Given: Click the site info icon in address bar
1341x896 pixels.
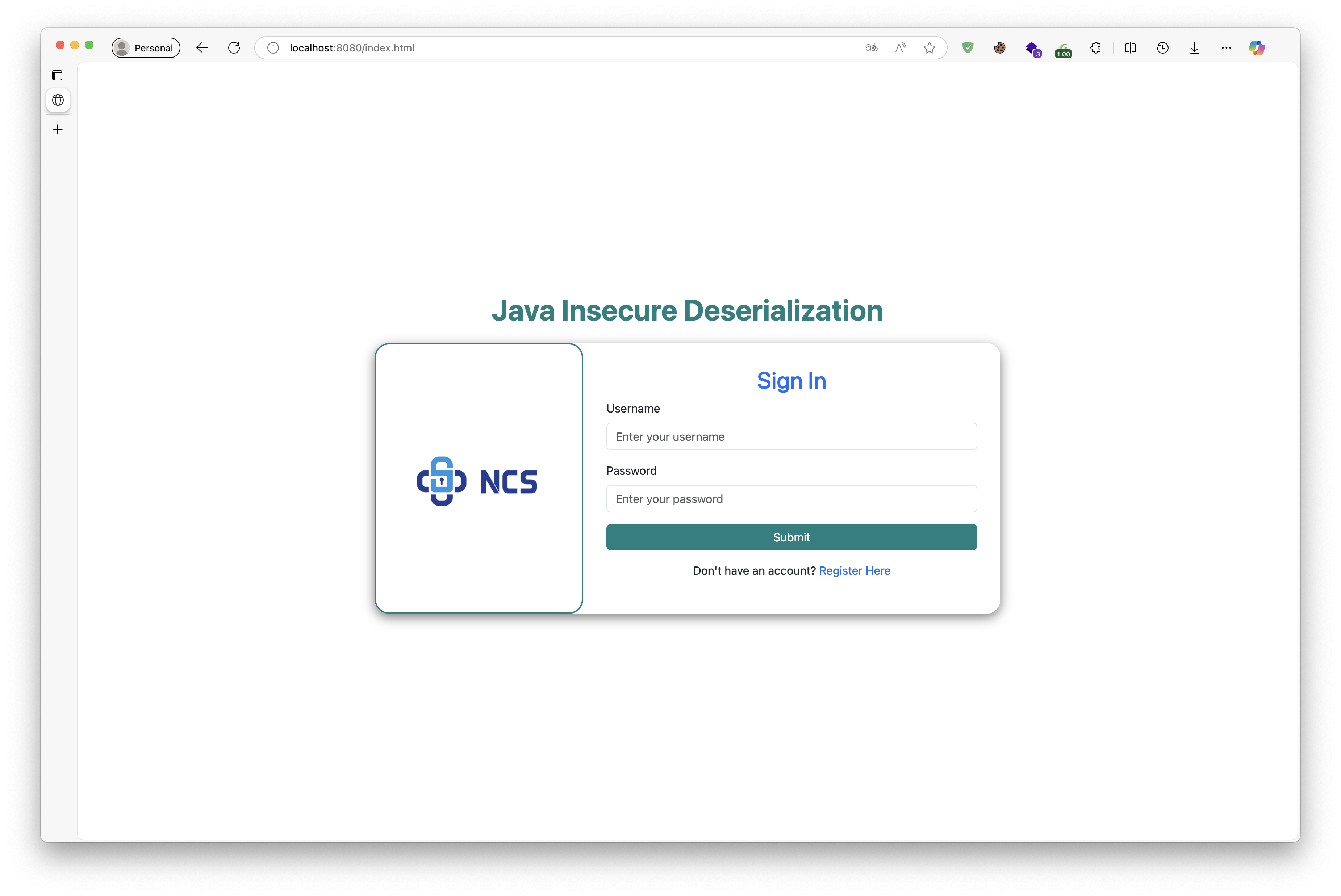Looking at the screenshot, I should (x=272, y=47).
